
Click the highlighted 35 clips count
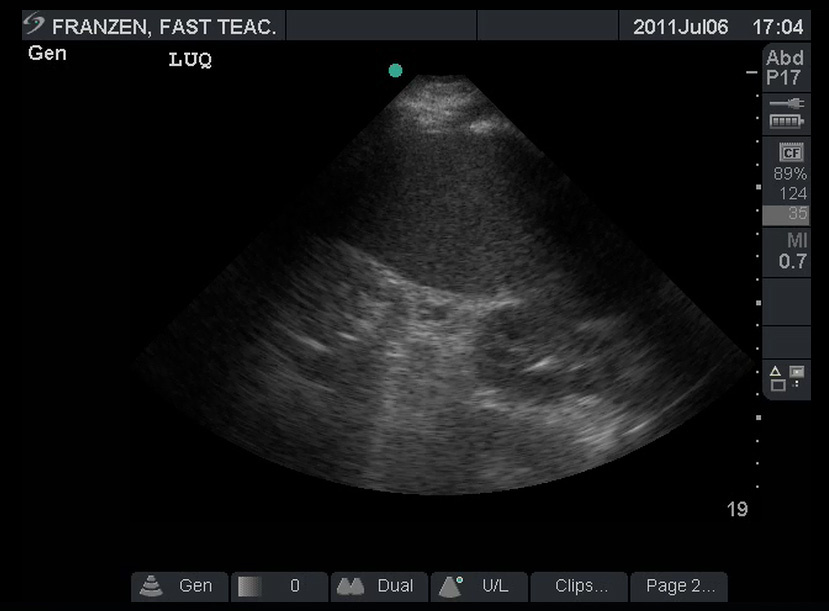click(786, 214)
